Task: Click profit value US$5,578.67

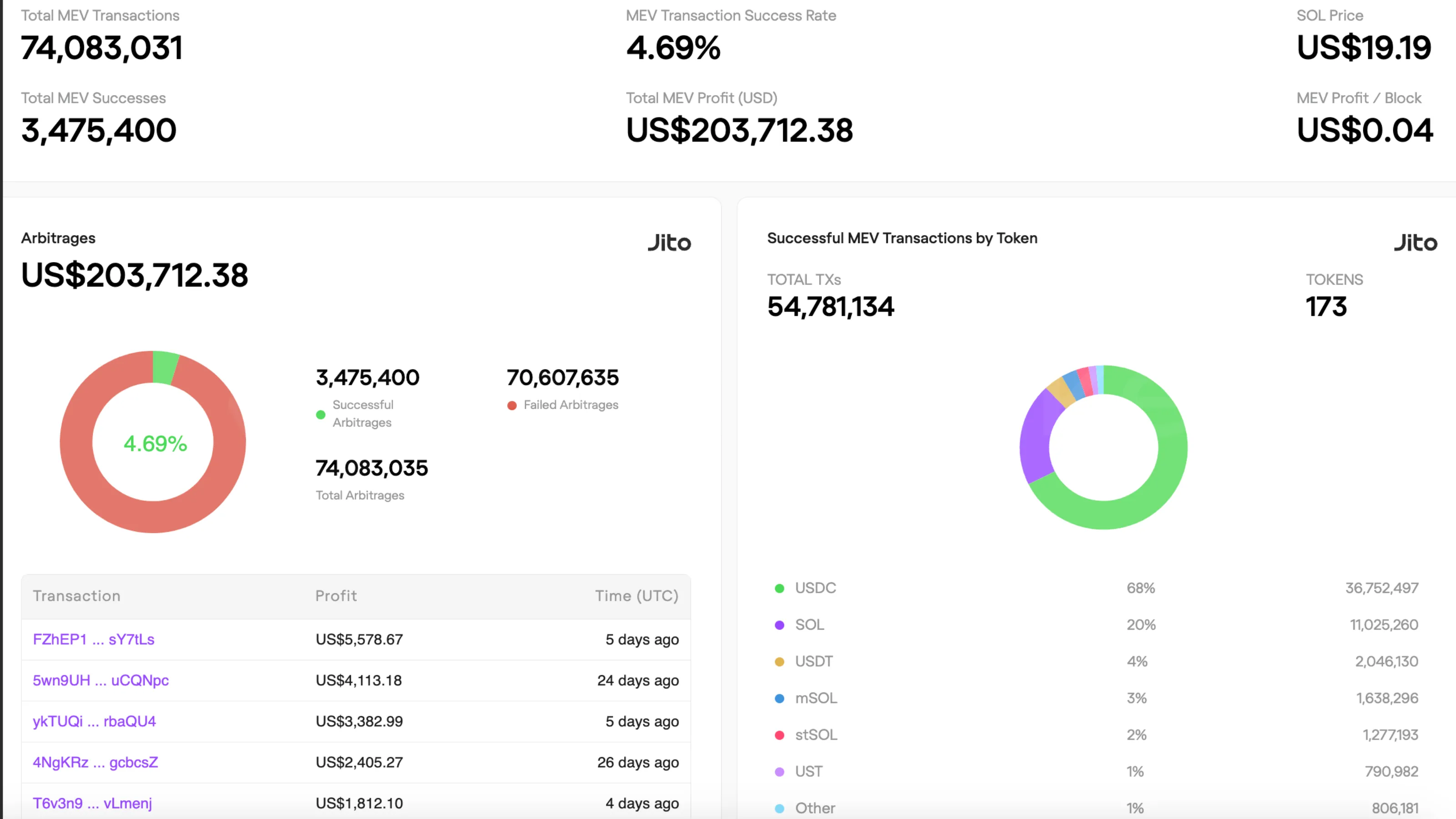Action: click(359, 639)
